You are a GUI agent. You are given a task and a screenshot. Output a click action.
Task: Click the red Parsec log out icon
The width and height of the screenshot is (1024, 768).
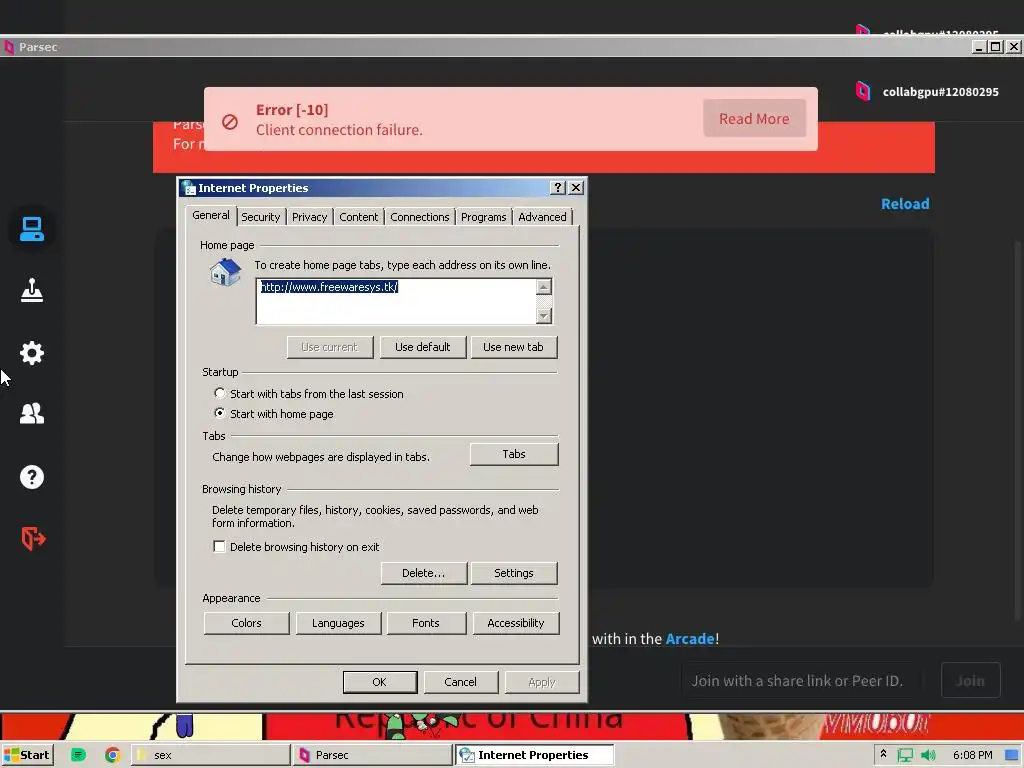[33, 538]
